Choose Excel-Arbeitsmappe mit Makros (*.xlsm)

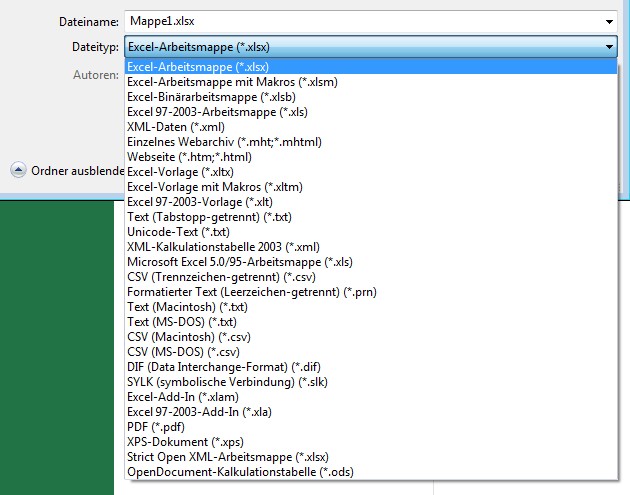tap(371, 82)
